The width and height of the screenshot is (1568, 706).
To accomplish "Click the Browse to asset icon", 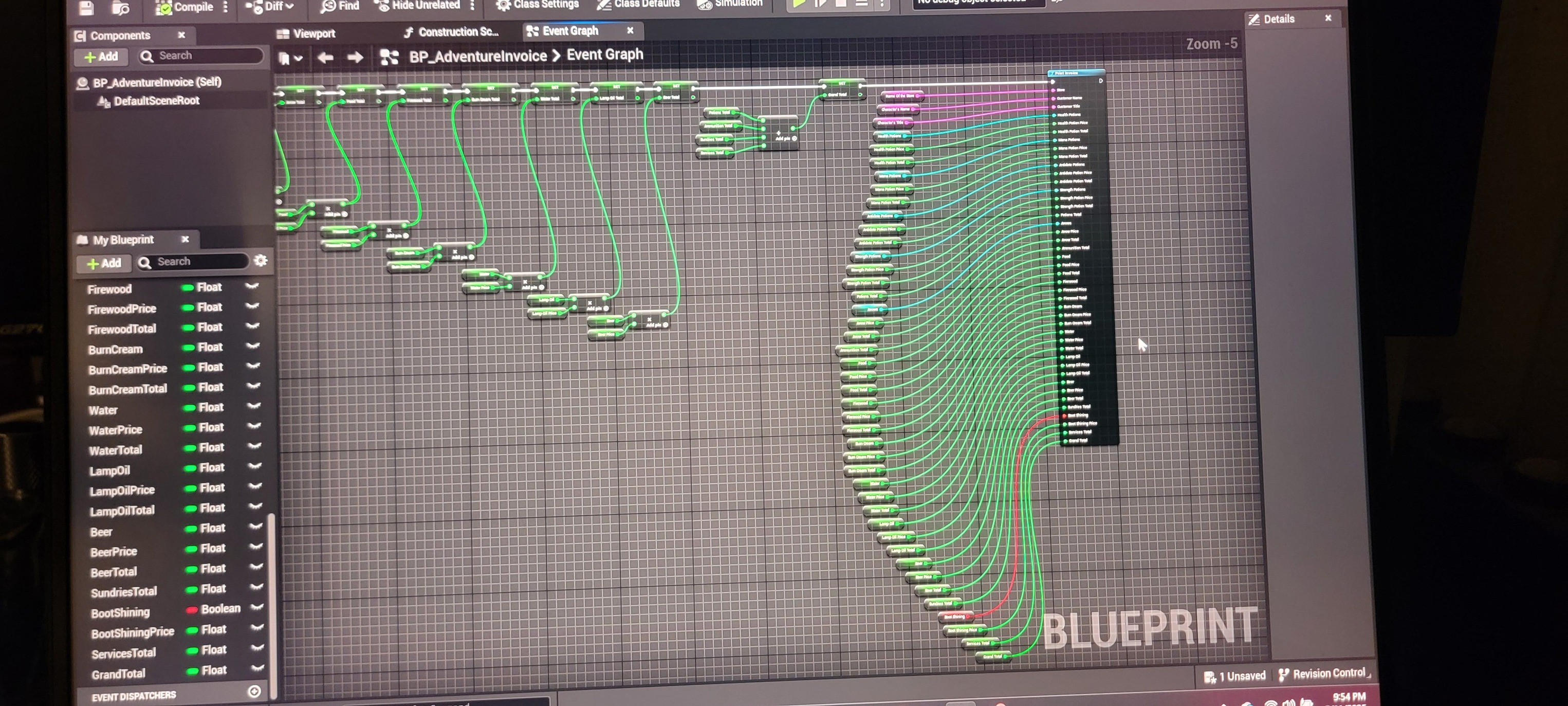I will 121,7.
